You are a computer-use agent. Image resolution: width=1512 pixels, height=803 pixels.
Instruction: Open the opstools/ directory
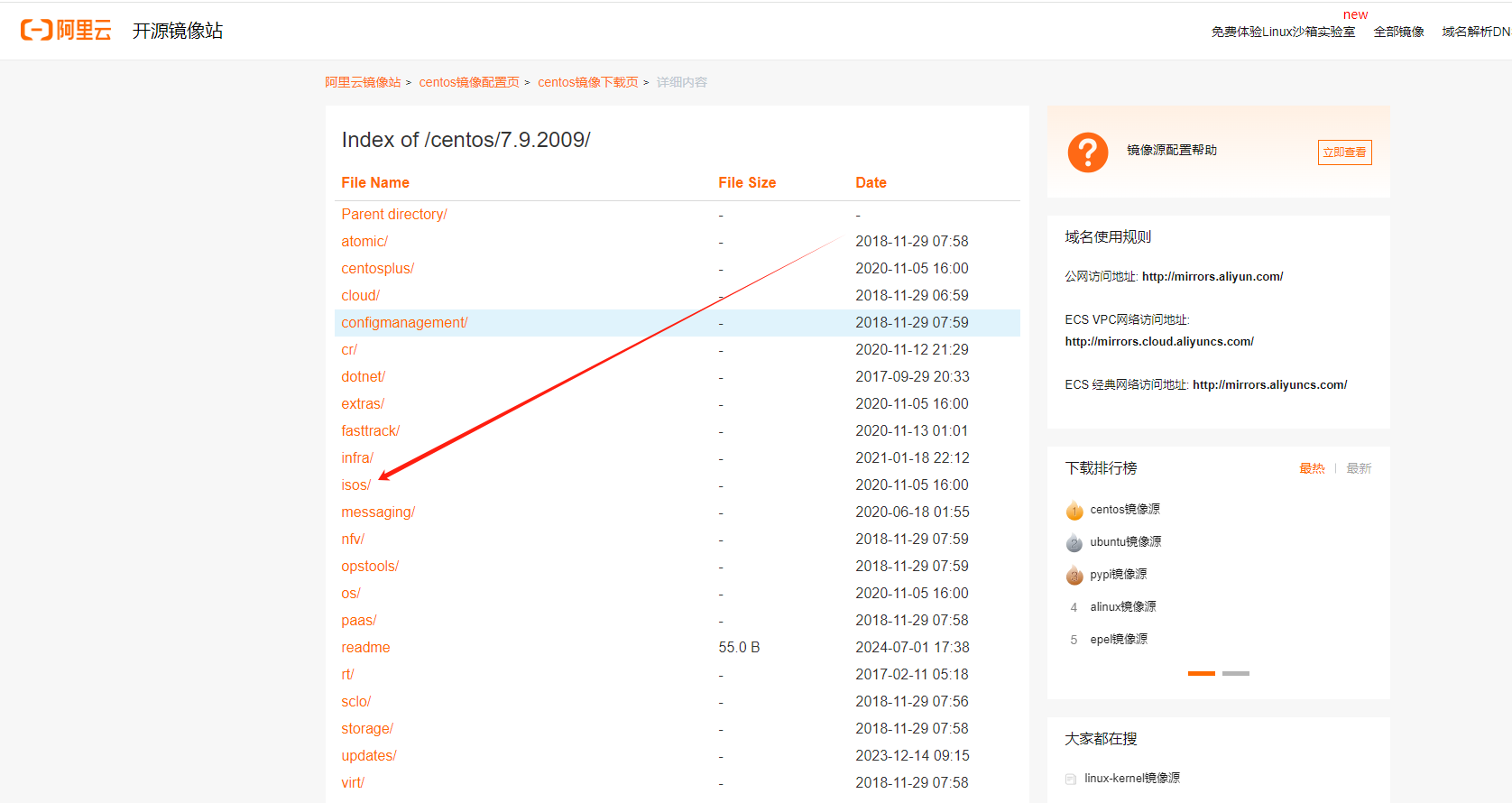point(370,566)
